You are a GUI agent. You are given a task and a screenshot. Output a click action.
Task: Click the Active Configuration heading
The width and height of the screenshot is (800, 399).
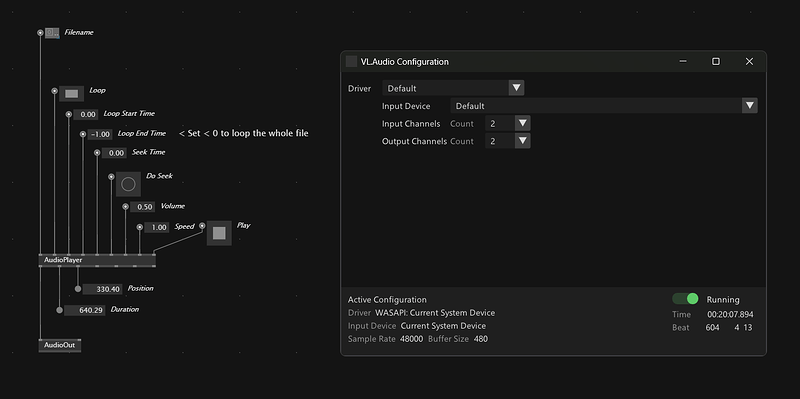(x=387, y=300)
